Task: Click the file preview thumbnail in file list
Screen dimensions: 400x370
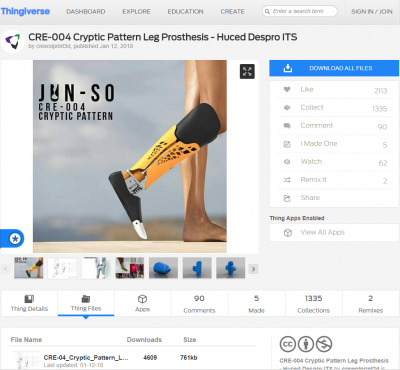Action: point(25,361)
